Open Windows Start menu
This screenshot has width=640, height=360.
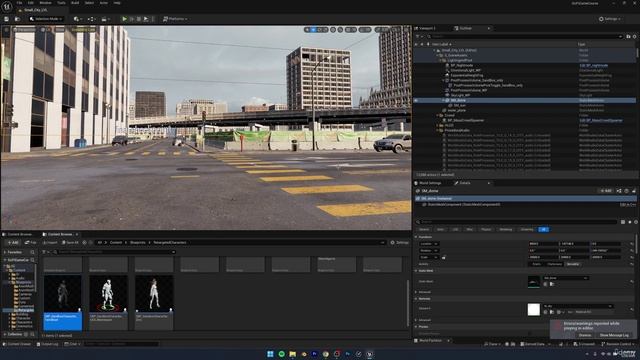tap(270, 354)
